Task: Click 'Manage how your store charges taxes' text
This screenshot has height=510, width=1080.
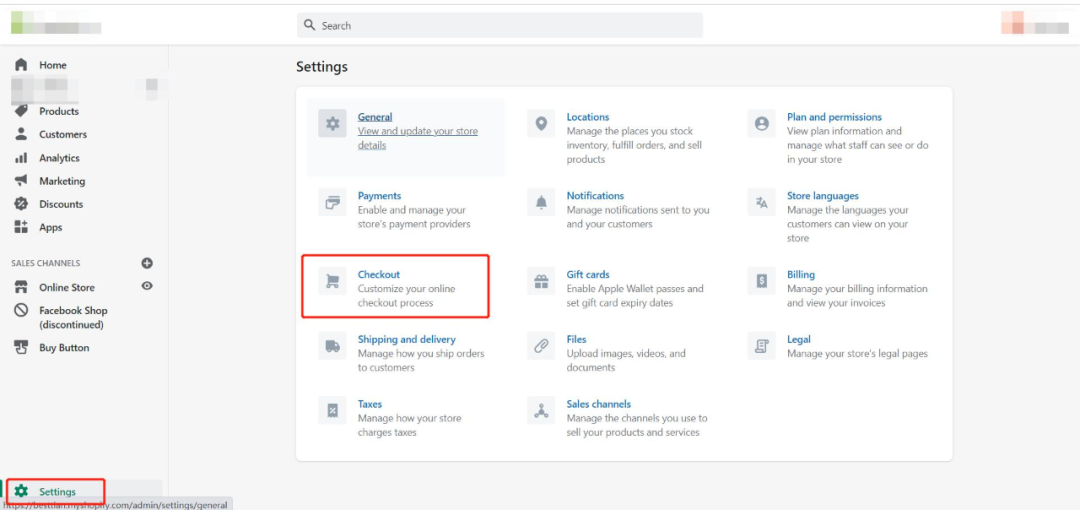Action: pos(409,425)
